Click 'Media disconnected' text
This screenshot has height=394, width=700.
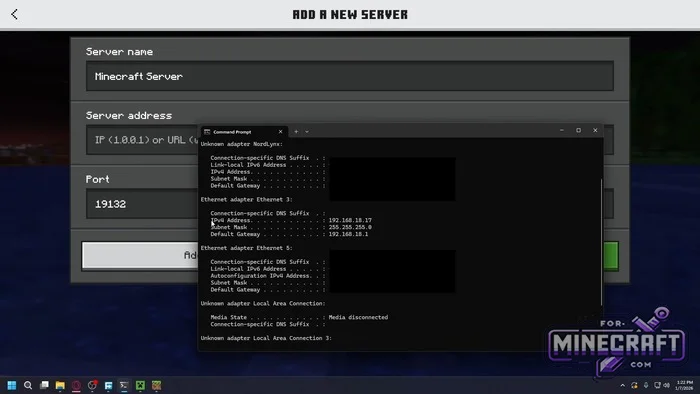point(358,317)
